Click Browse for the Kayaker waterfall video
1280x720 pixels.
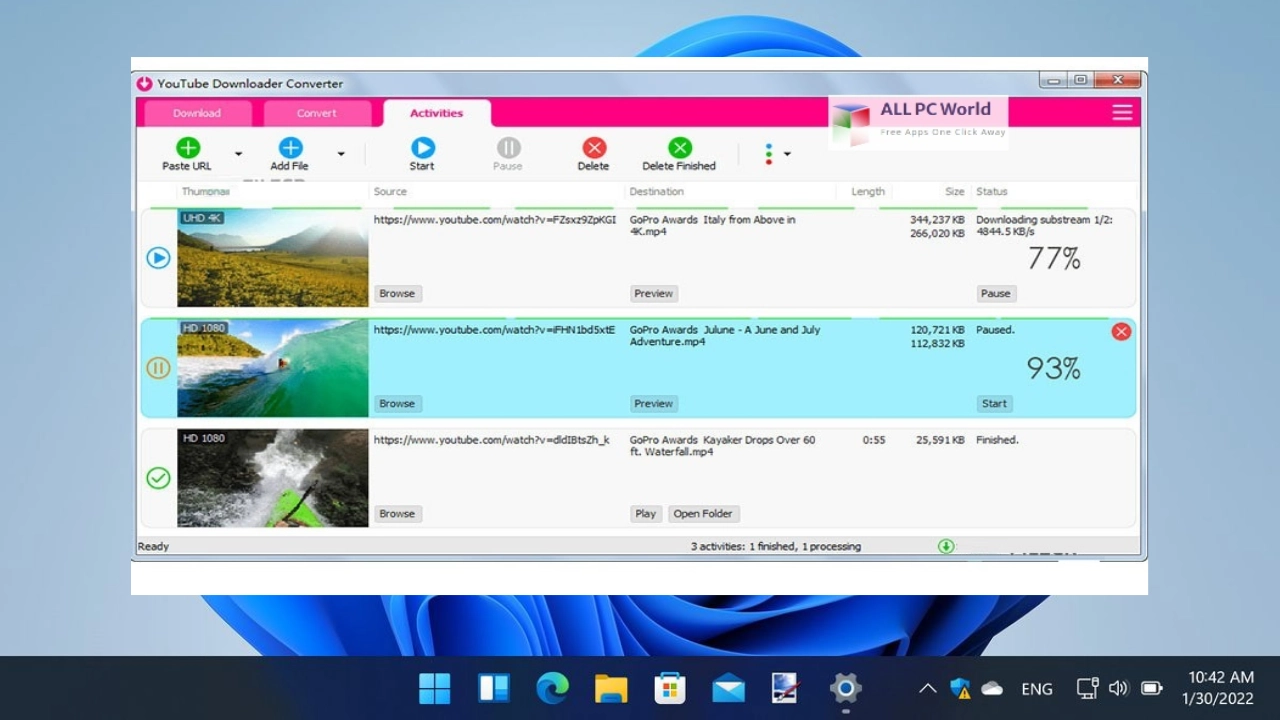tap(397, 513)
